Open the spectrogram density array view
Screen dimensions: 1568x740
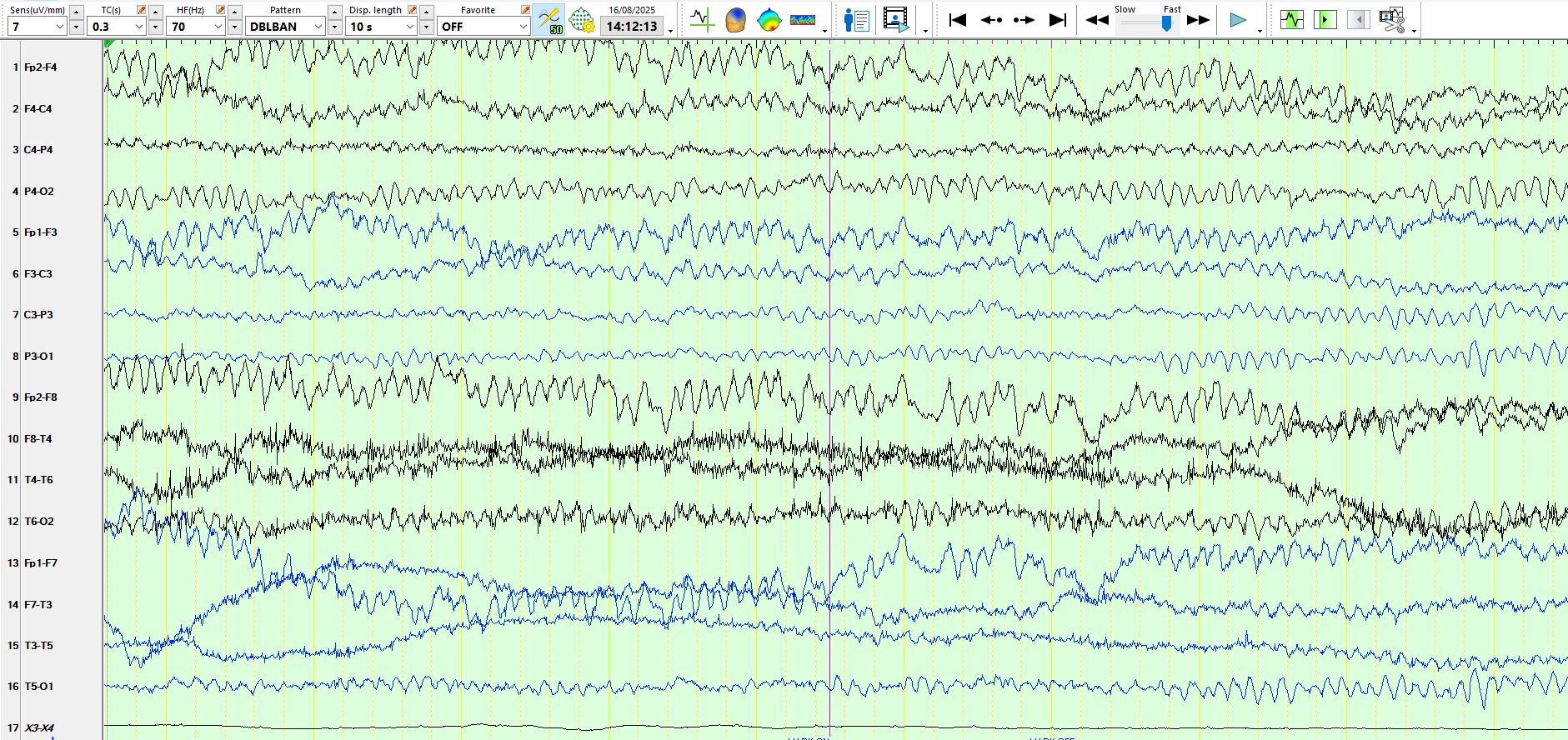pyautogui.click(x=803, y=19)
